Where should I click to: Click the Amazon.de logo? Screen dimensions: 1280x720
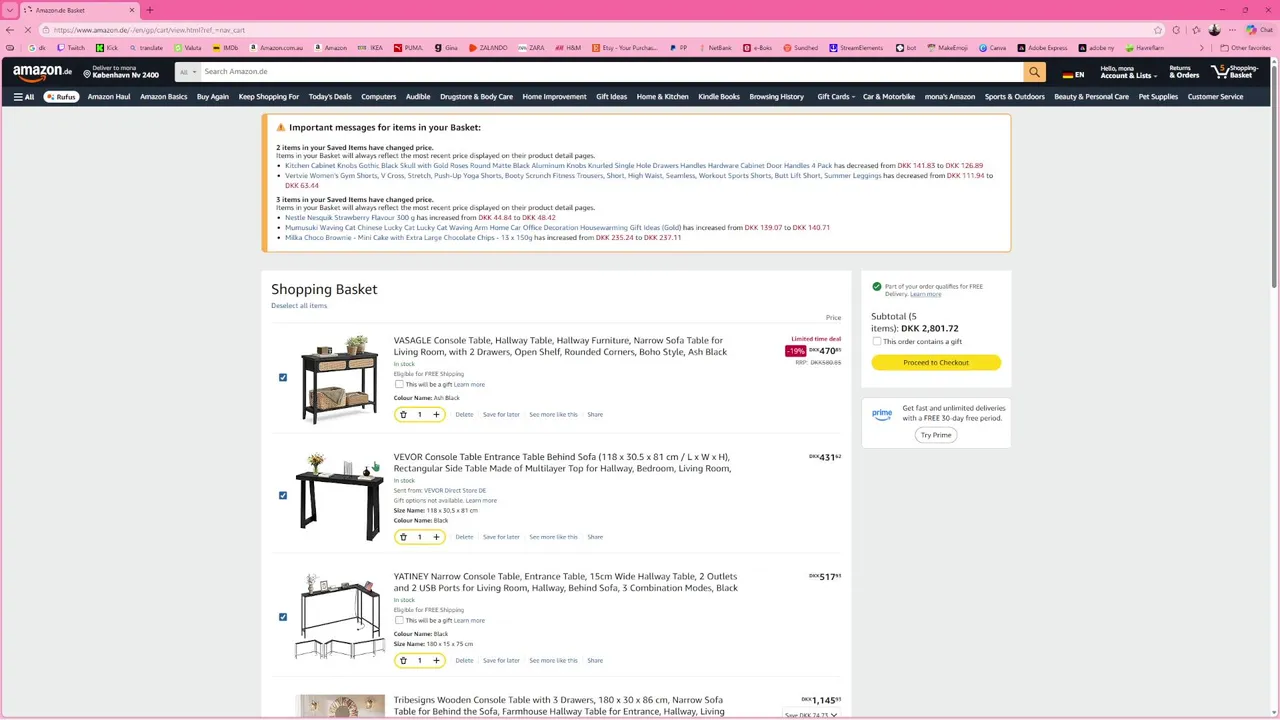43,72
